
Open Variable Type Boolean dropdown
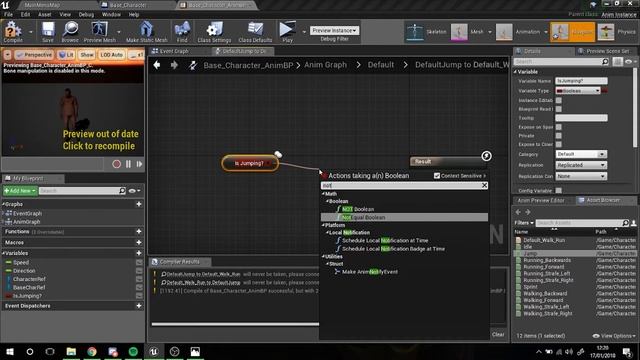pos(578,91)
